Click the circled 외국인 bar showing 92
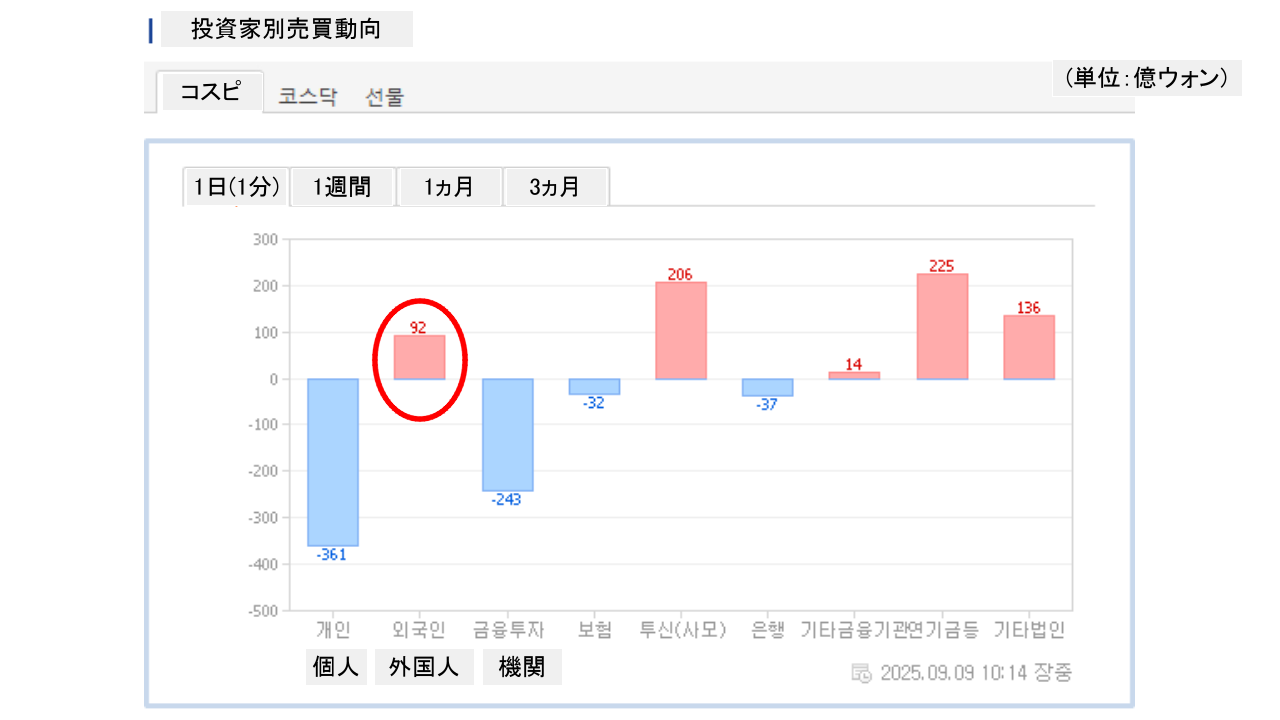Screen dimensions: 1280x720 [419, 357]
